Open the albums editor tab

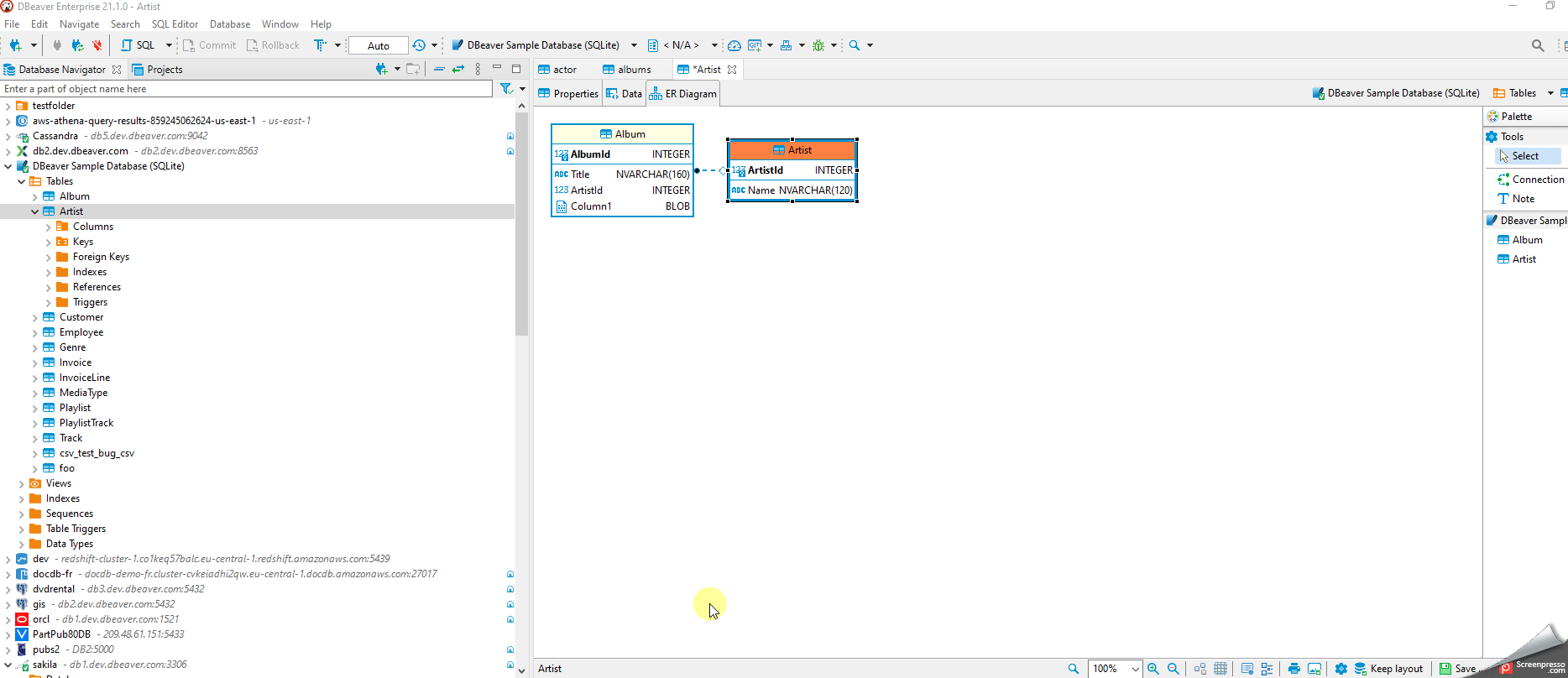point(627,70)
